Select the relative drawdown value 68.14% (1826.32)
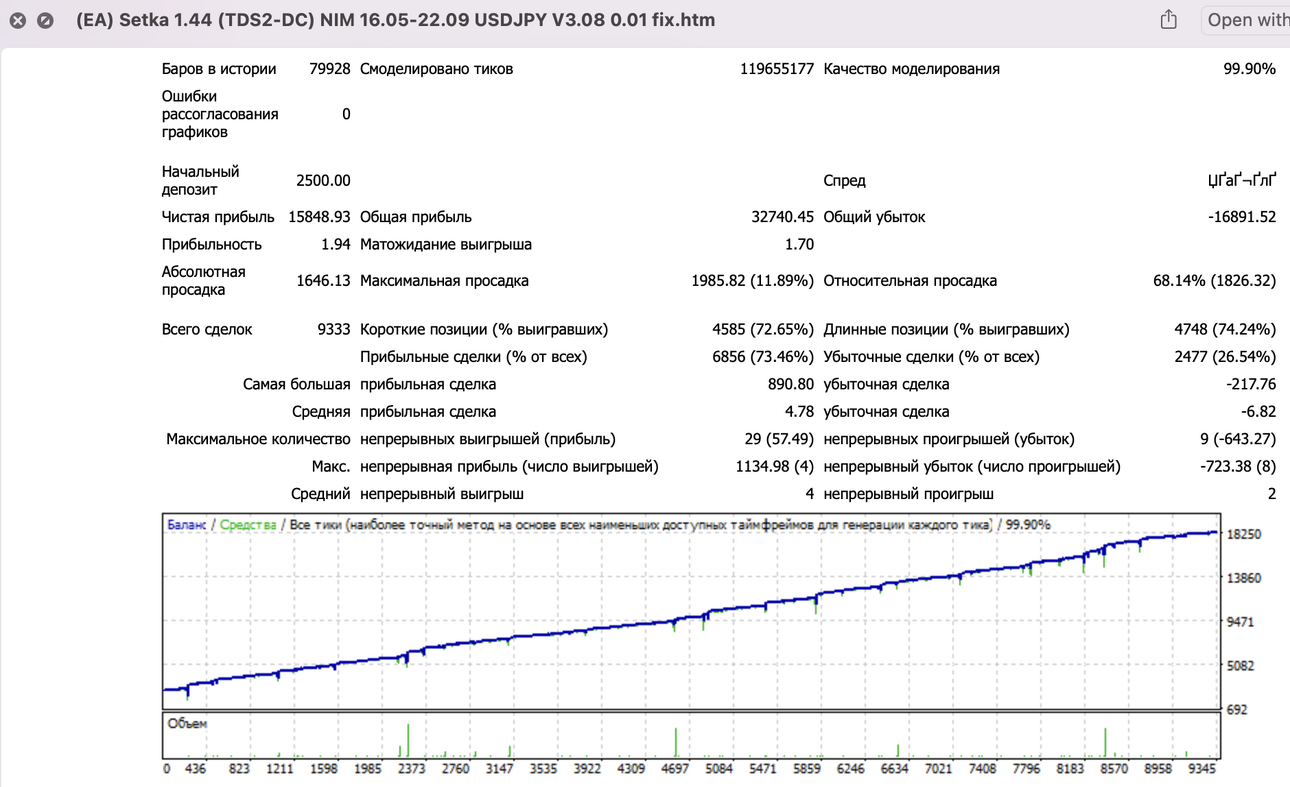1290x787 pixels. (1215, 281)
